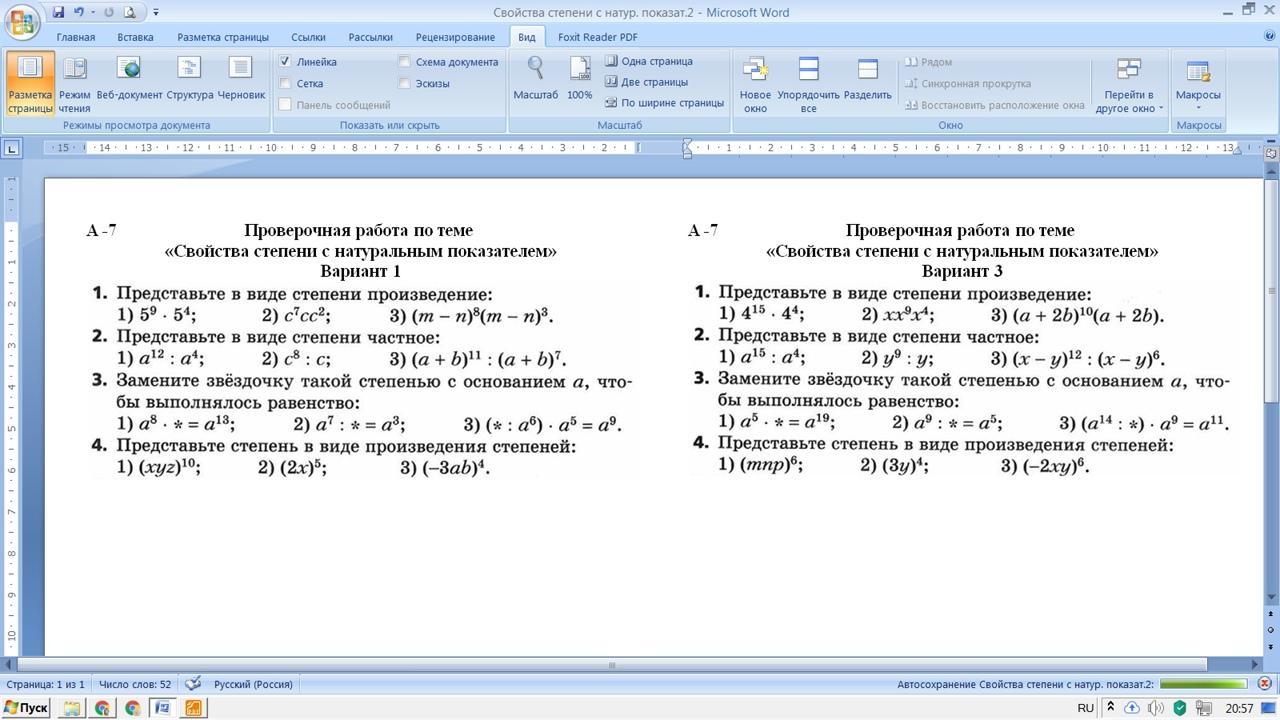The width and height of the screenshot is (1280, 720).
Task: Open the Разметка страницы ribbon tab
Action: coord(223,37)
